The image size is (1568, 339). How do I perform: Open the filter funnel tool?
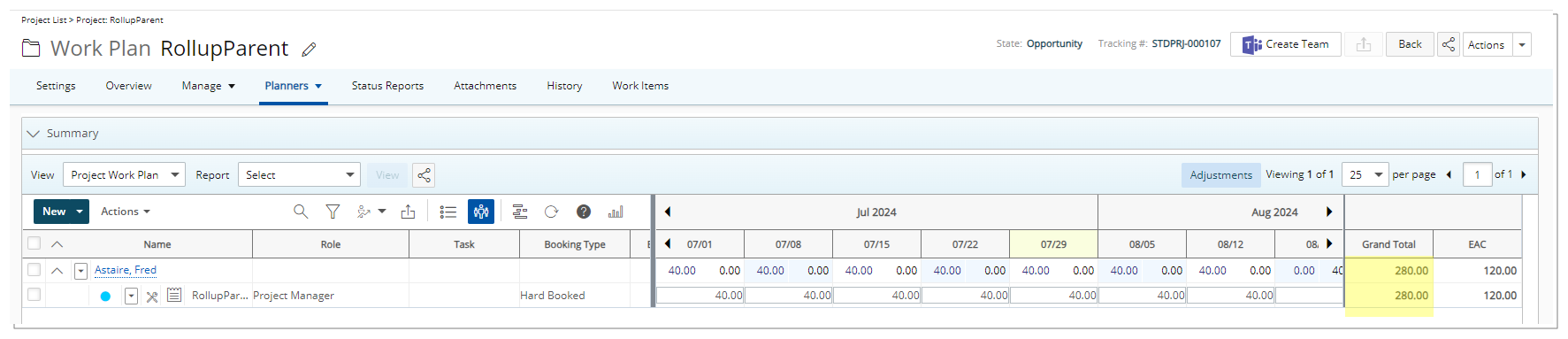coord(333,212)
